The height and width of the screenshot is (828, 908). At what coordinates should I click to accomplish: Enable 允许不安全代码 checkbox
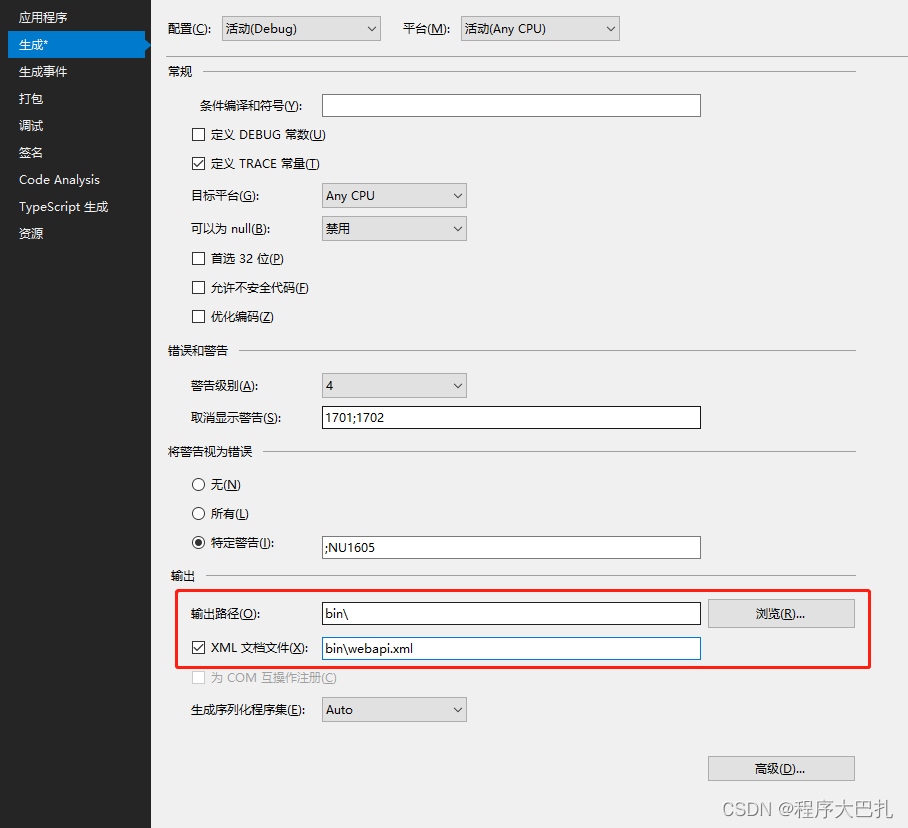(x=199, y=288)
